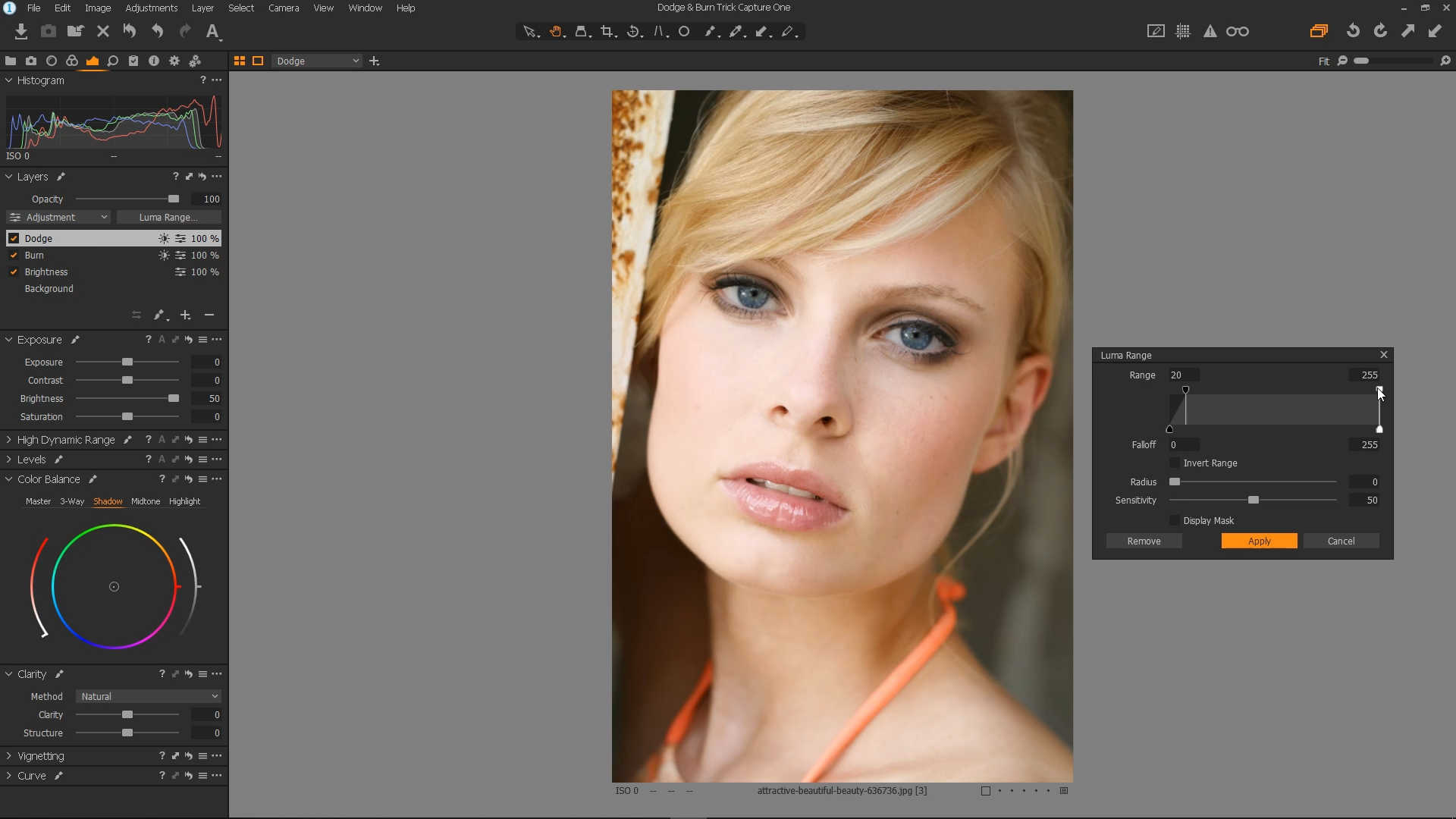The height and width of the screenshot is (819, 1456).
Task: Uncheck the Burn layer checkbox
Action: [x=14, y=255]
